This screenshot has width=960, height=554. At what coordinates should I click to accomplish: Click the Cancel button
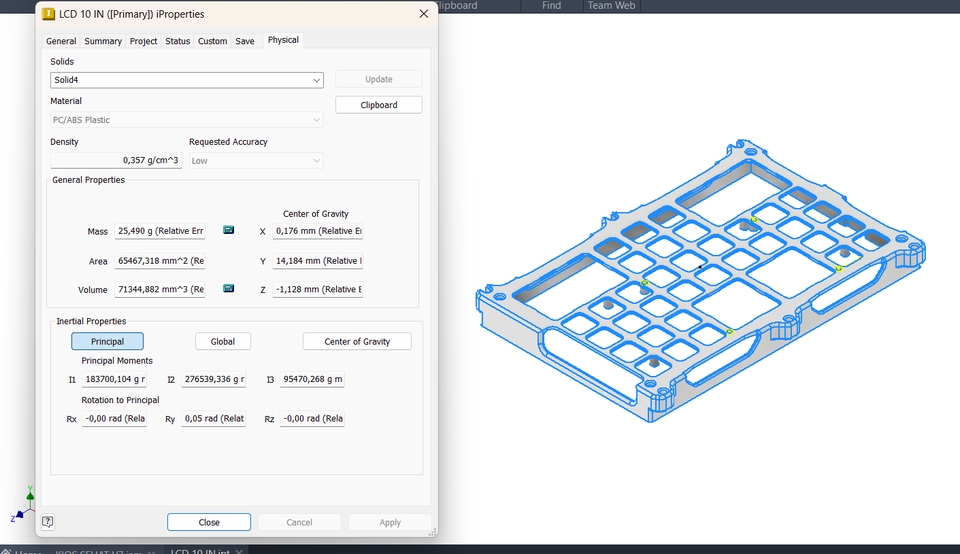(299, 522)
